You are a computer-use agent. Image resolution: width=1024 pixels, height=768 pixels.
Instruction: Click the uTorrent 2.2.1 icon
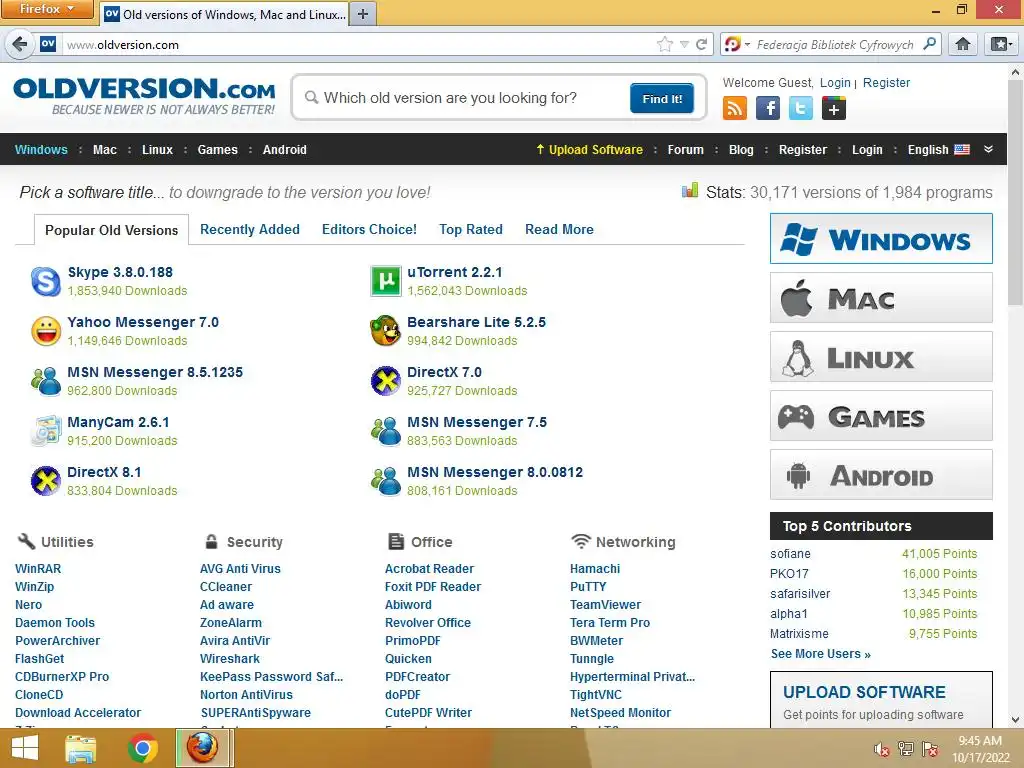pyautogui.click(x=385, y=281)
